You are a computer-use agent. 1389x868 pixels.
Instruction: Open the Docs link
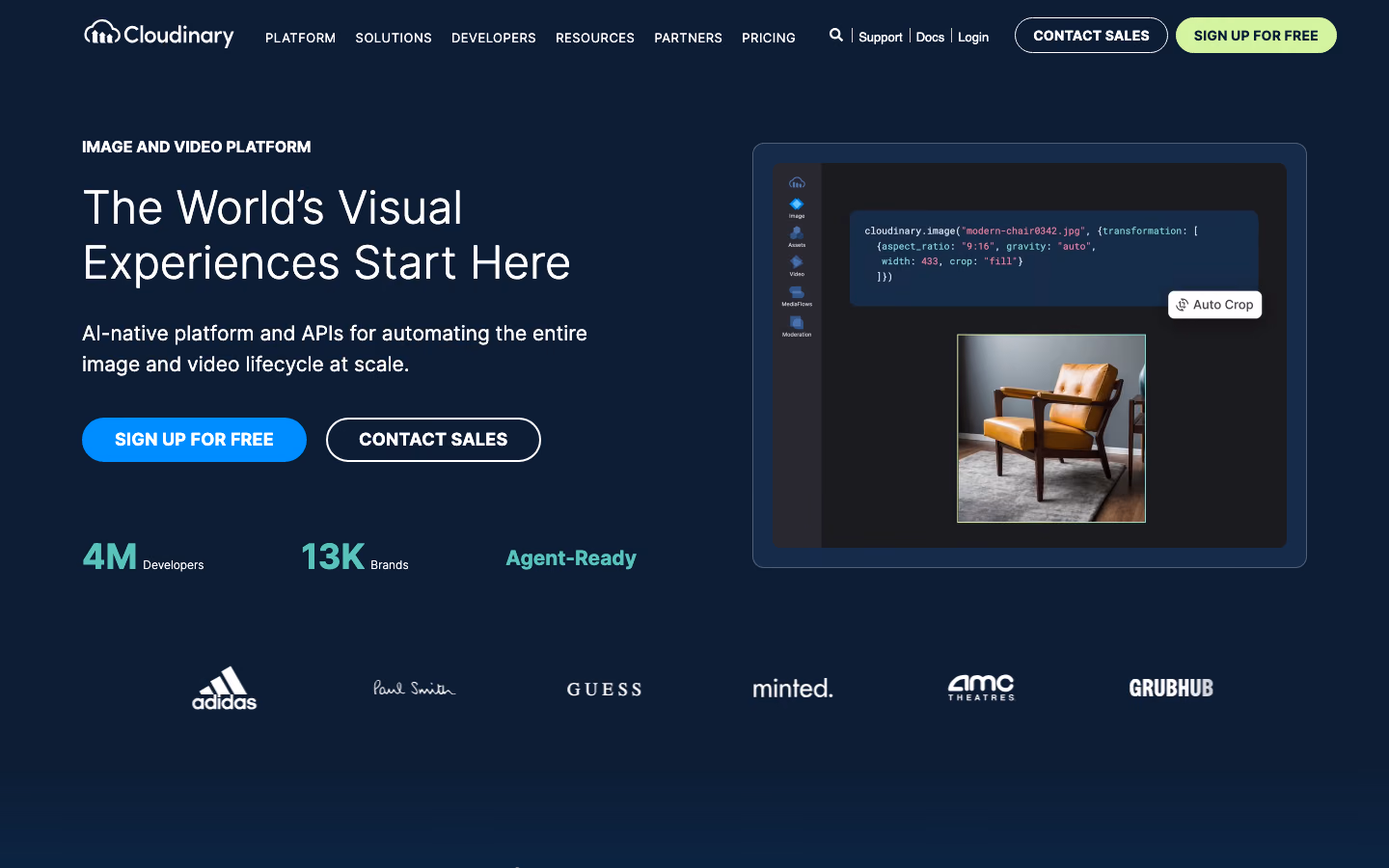pos(930,37)
